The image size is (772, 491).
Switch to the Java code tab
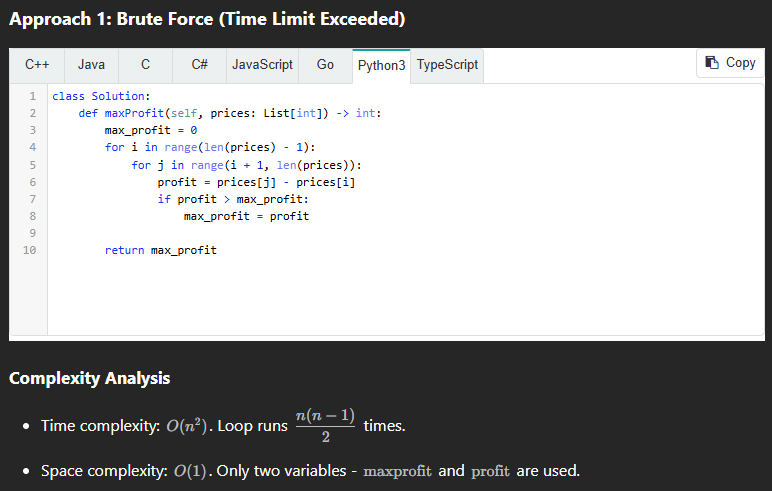tap(91, 65)
